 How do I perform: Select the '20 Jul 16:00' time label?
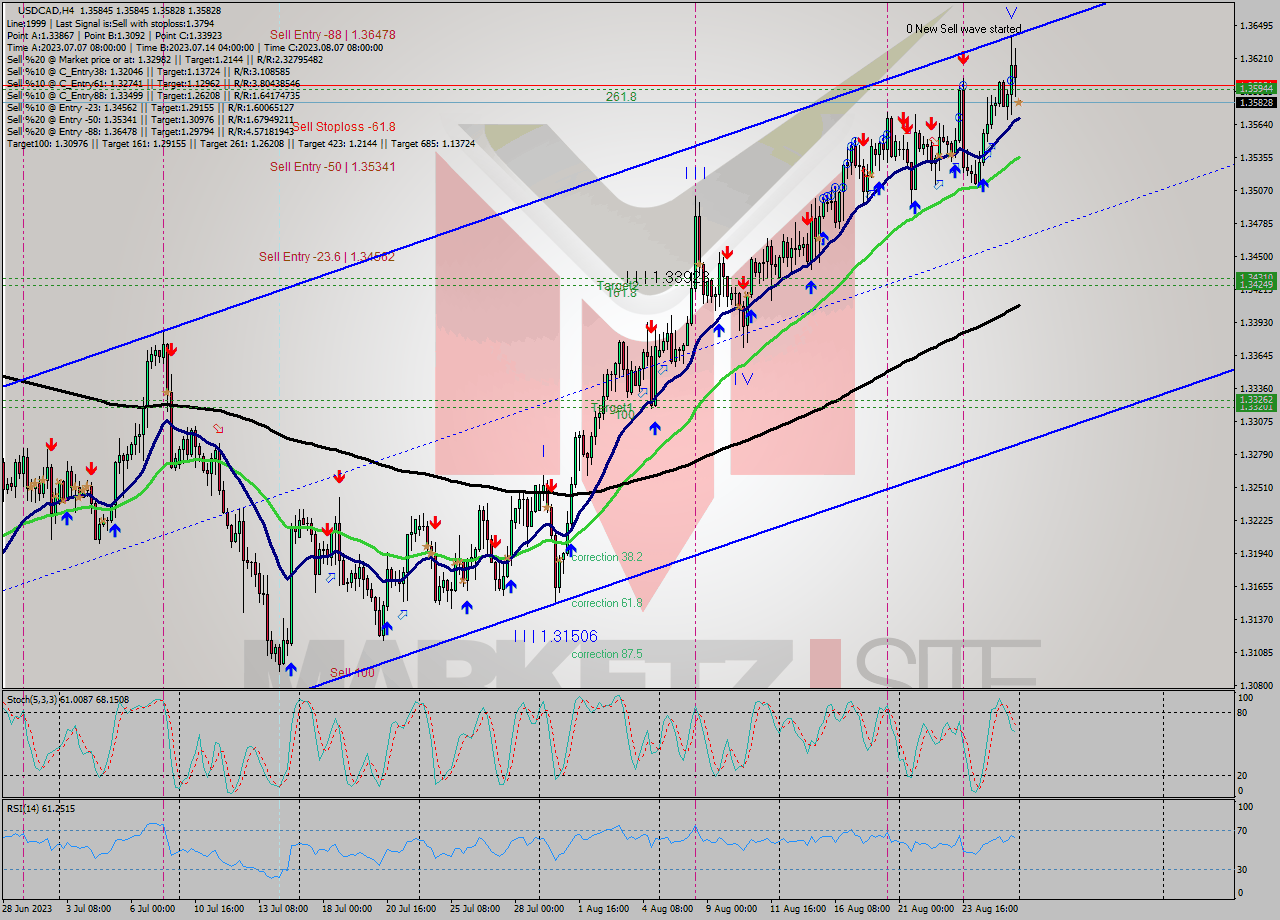tap(410, 909)
